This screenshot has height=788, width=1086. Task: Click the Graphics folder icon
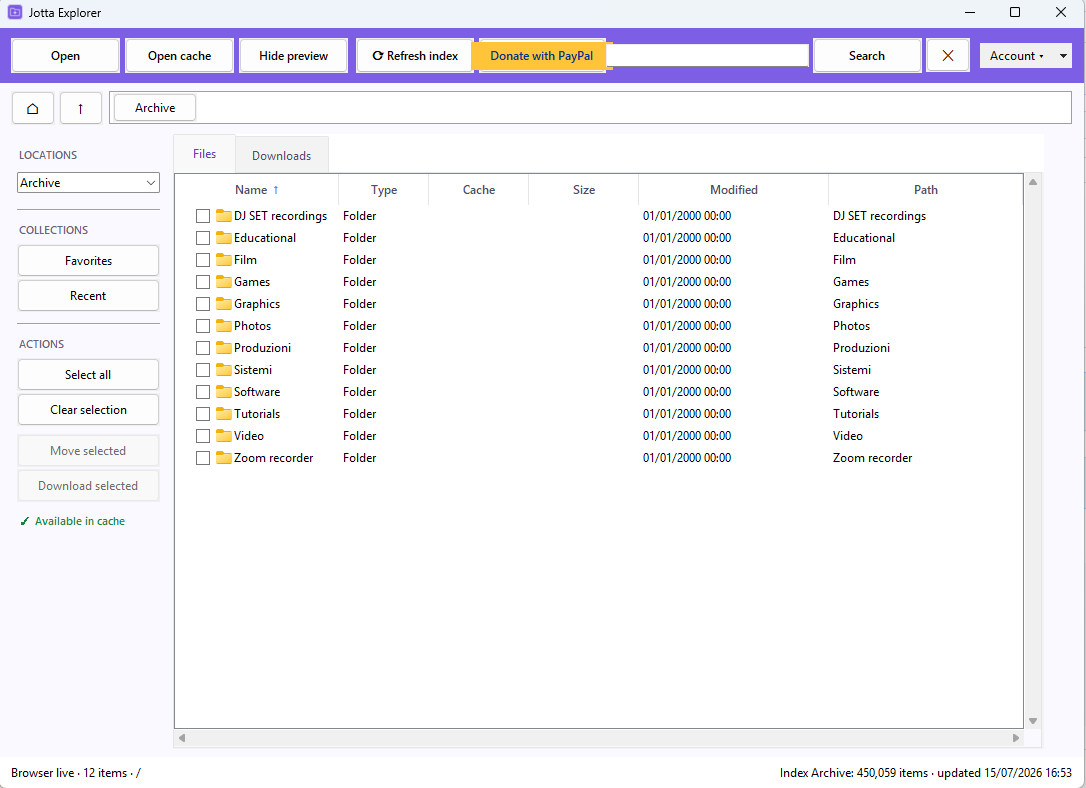click(223, 304)
